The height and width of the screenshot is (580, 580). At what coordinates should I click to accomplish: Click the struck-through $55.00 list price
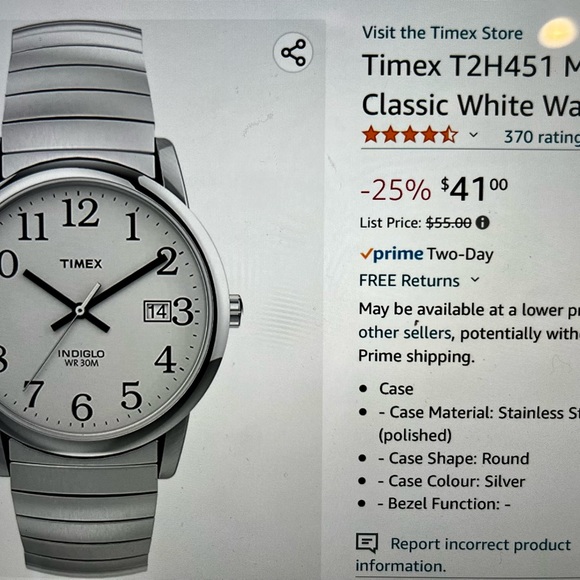(x=449, y=223)
